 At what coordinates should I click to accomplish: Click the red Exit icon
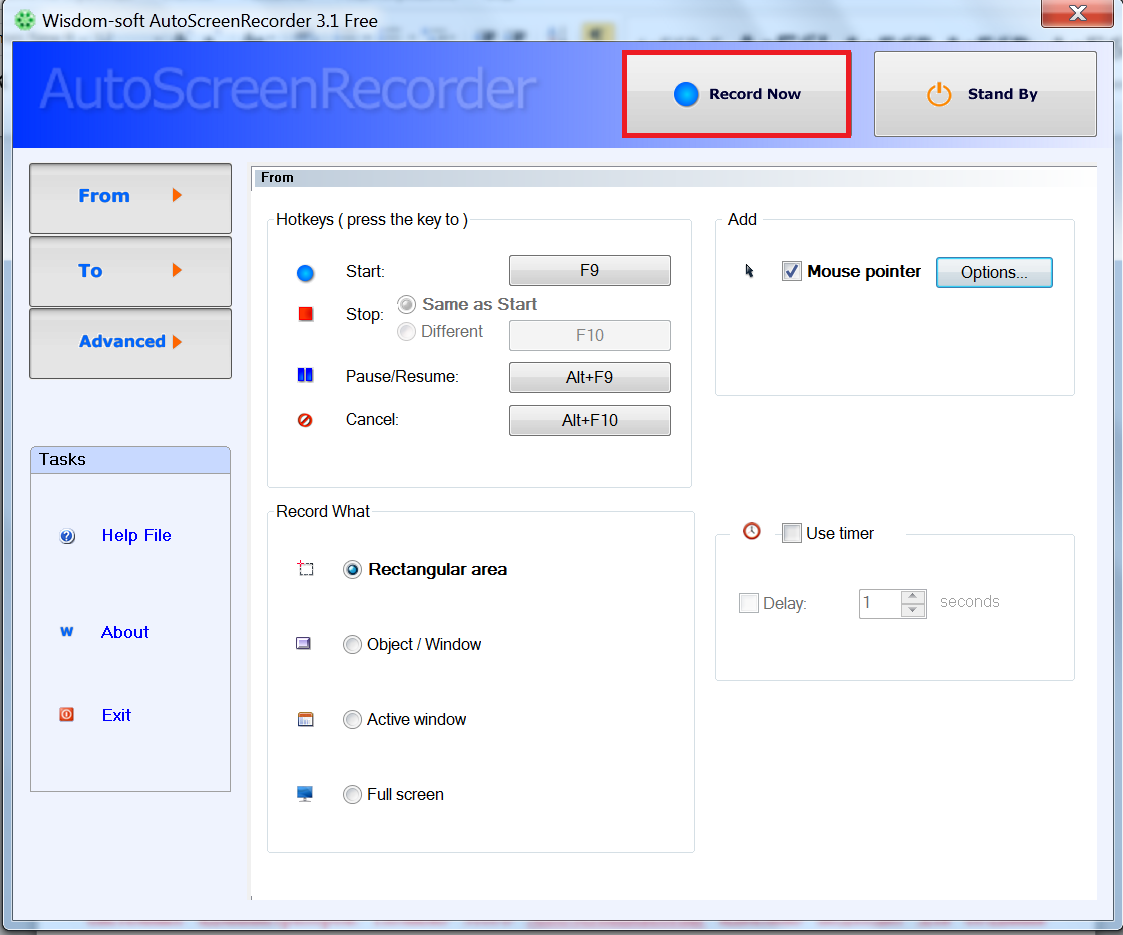click(67, 714)
